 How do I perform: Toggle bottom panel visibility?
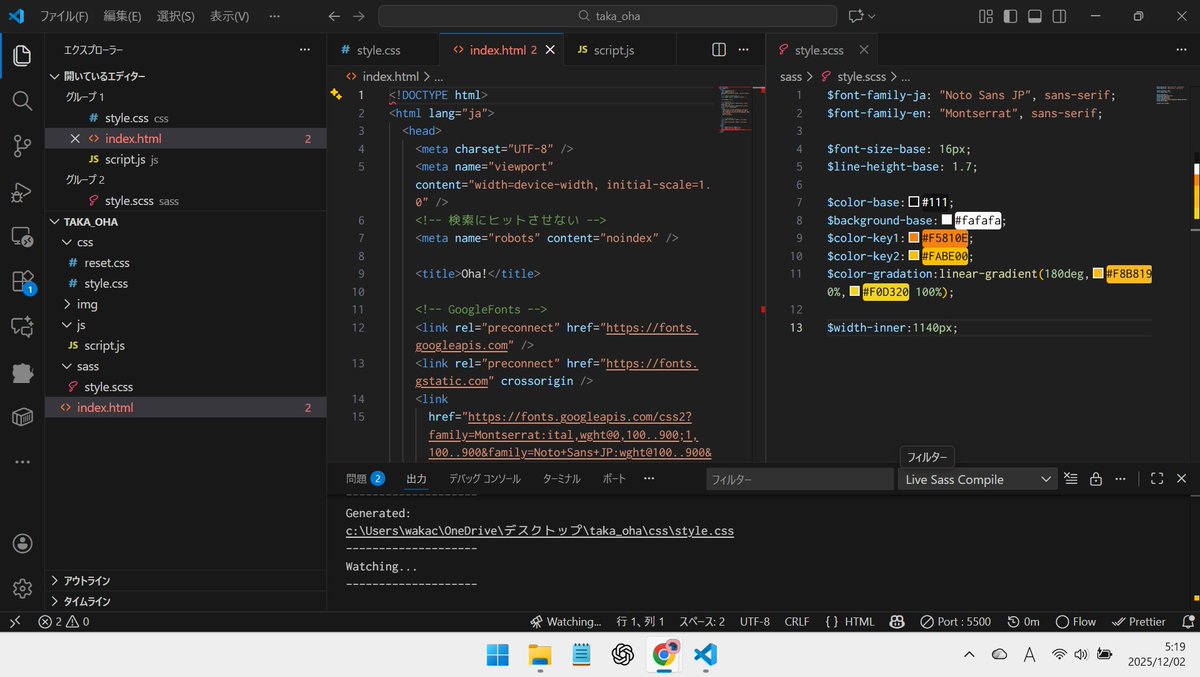click(1035, 16)
